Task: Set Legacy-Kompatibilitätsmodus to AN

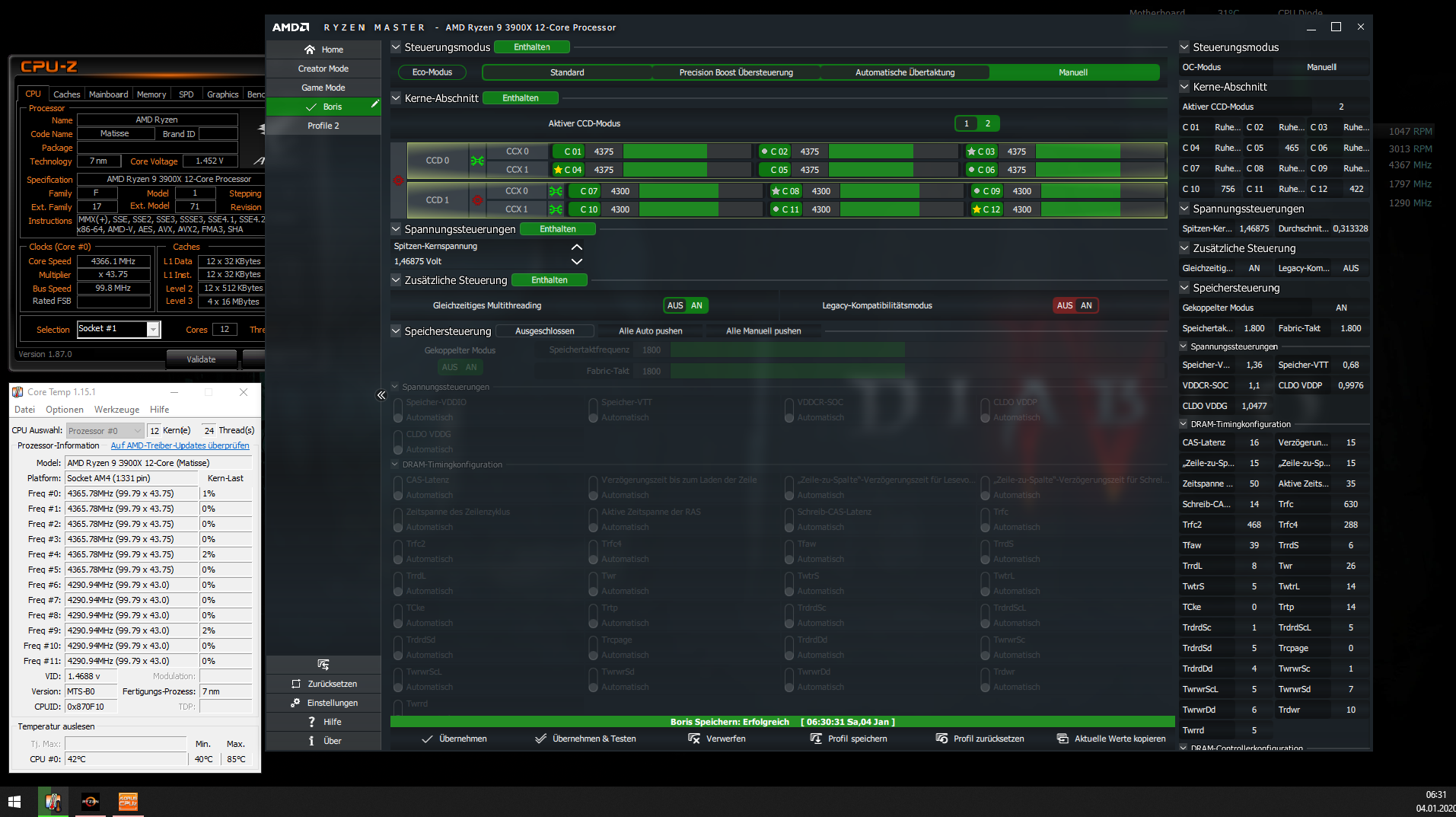Action: 1086,305
